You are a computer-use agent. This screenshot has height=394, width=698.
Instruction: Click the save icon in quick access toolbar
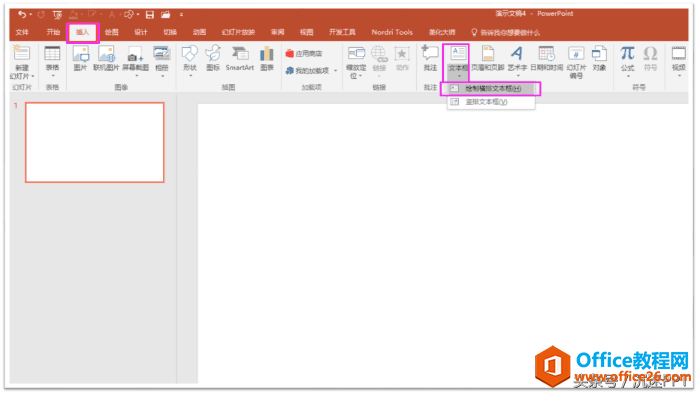coord(150,15)
